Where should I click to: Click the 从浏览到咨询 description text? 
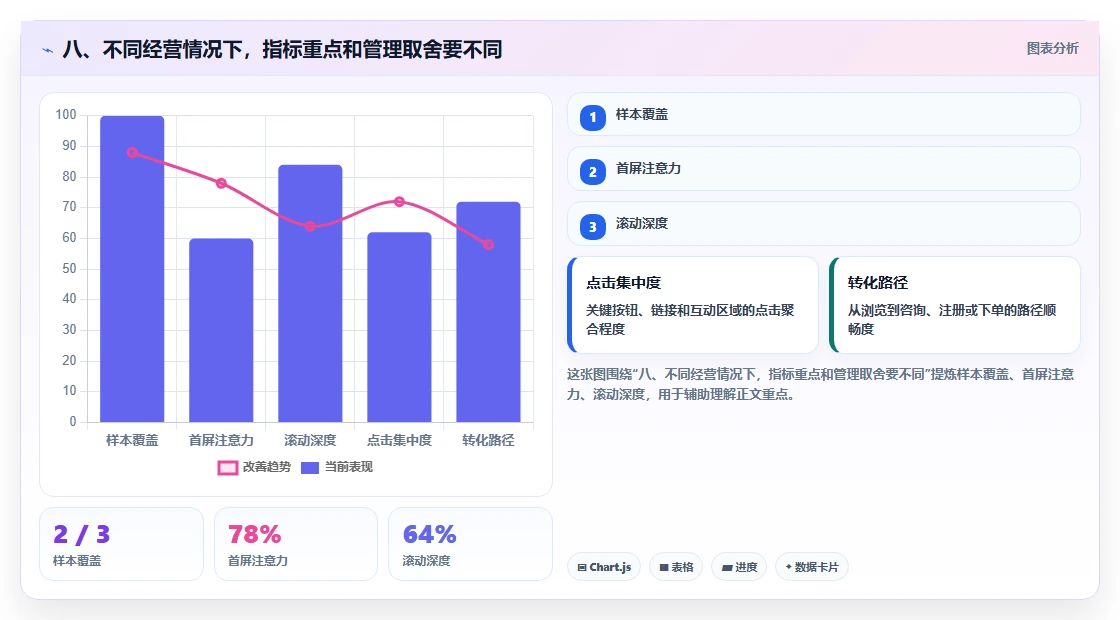pos(952,319)
